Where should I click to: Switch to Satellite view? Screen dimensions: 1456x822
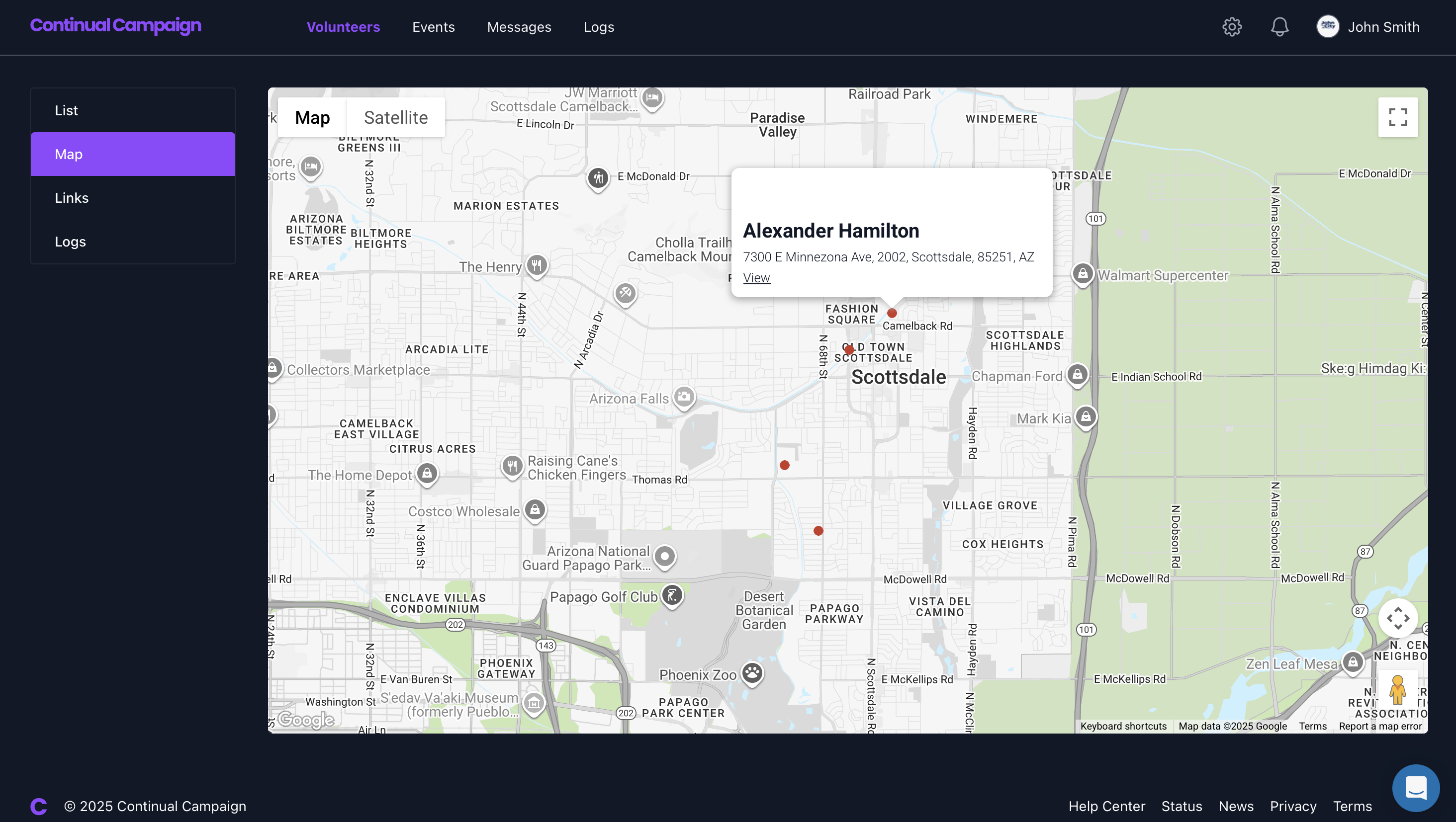tap(396, 117)
